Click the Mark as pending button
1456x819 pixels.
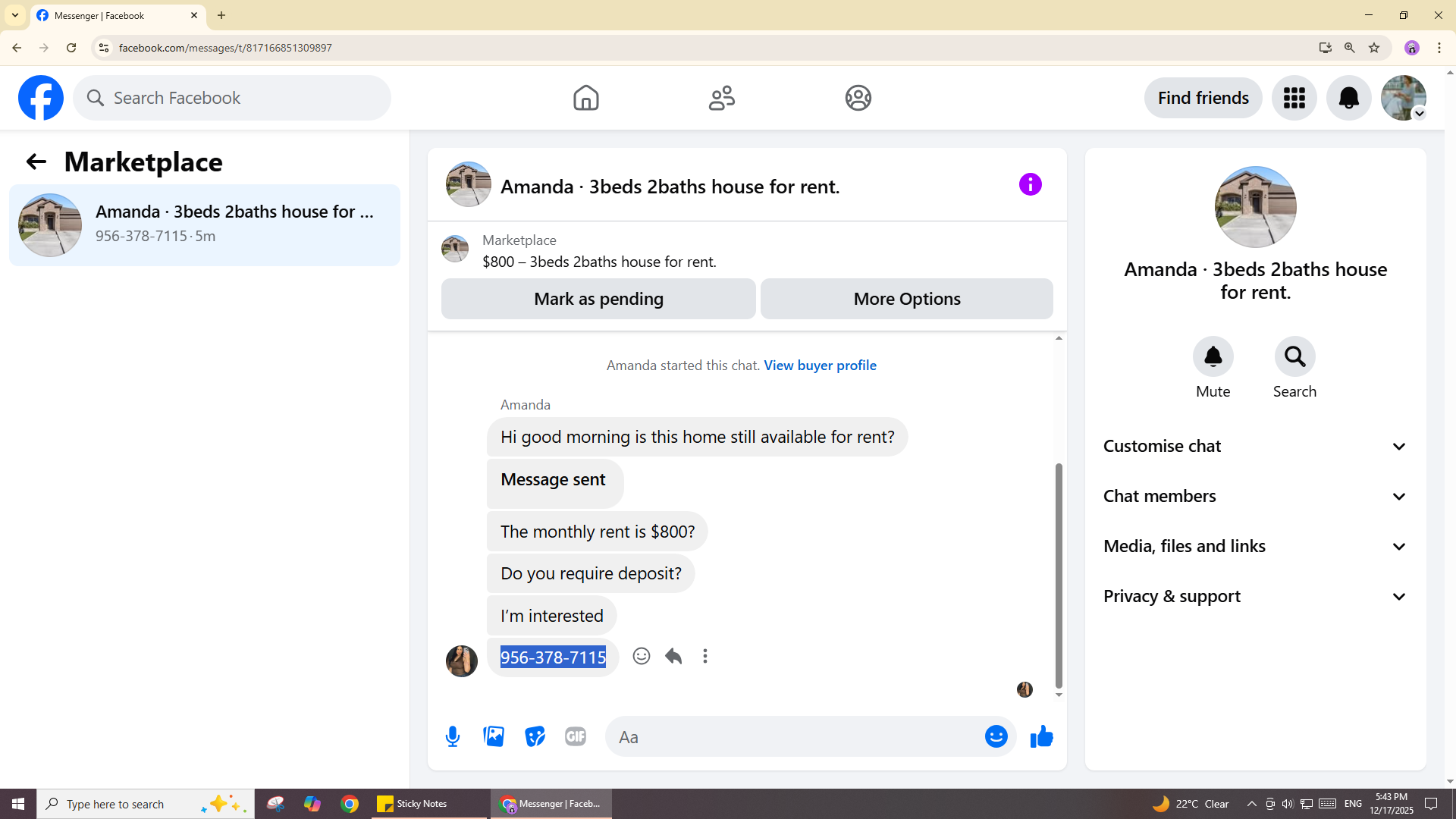598,299
